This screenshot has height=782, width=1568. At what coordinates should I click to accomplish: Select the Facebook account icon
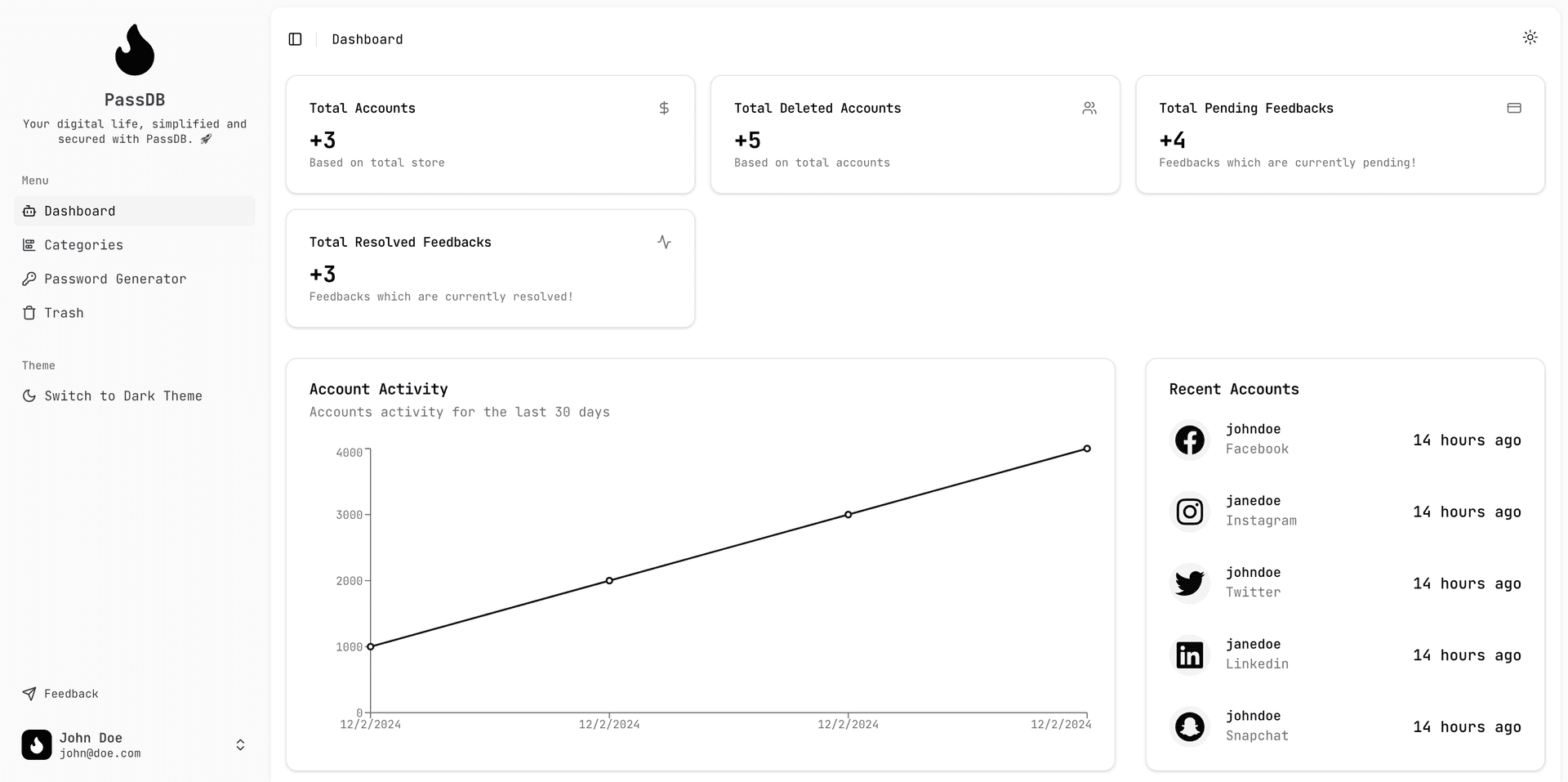[1189, 440]
